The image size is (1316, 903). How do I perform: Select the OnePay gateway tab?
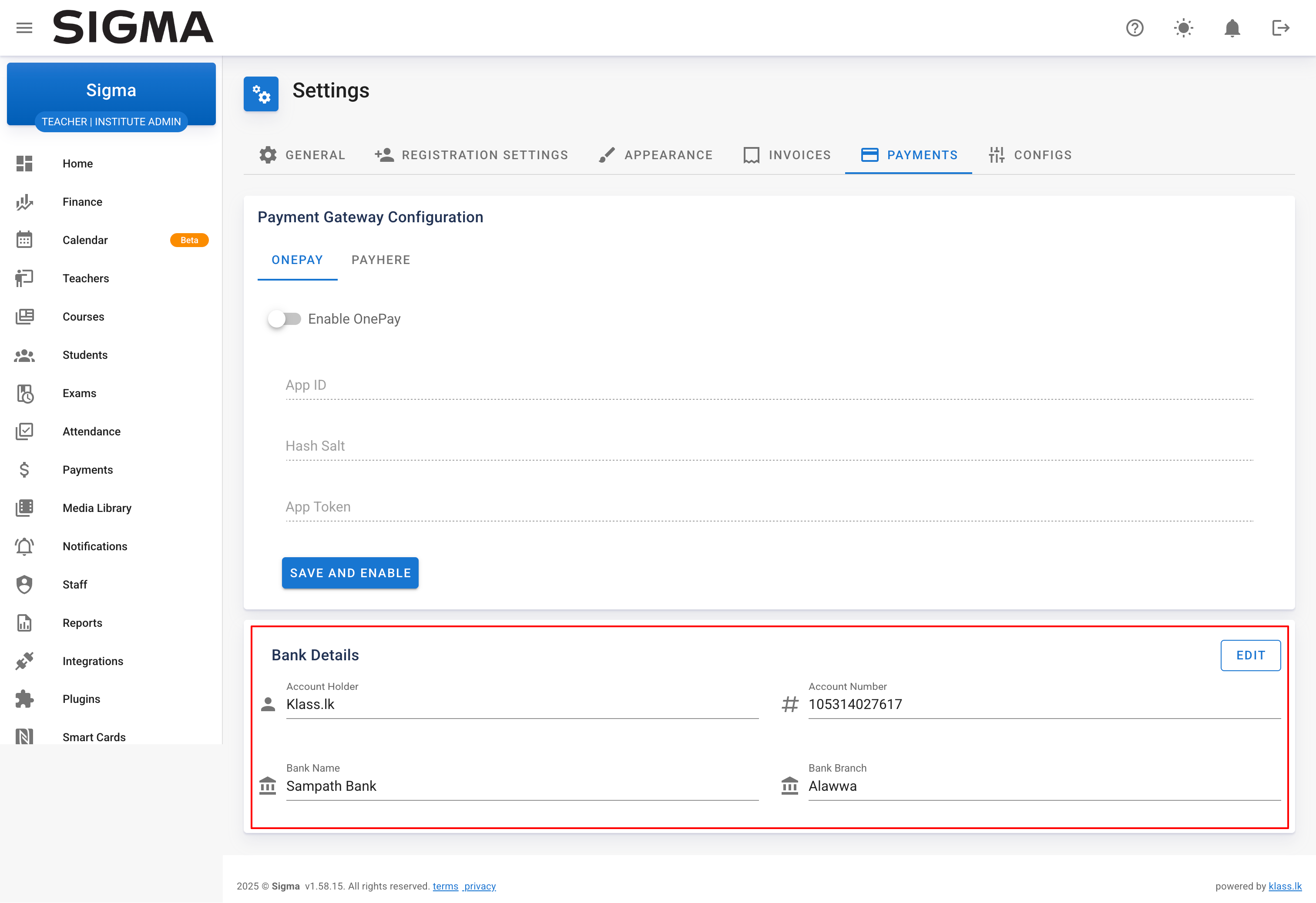[x=297, y=260]
